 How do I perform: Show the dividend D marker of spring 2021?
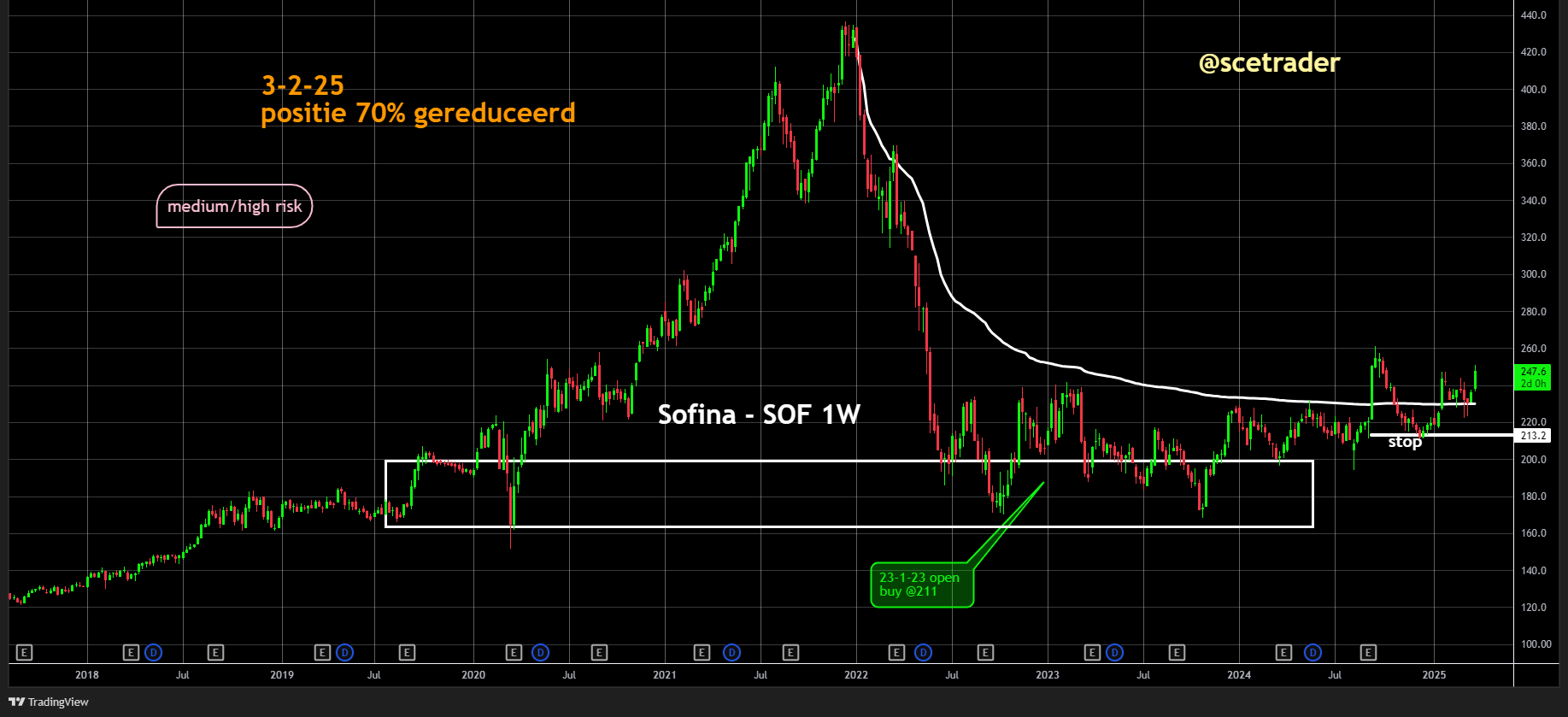point(731,653)
